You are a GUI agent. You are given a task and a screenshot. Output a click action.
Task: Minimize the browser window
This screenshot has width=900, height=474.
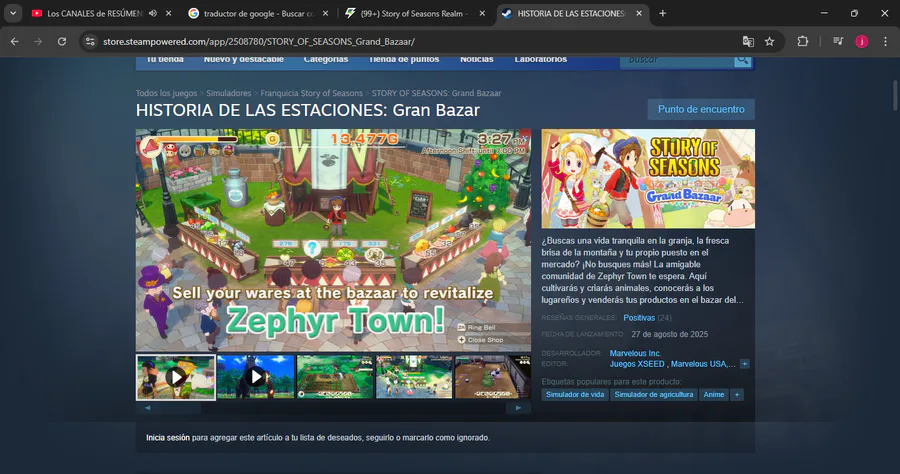point(824,13)
